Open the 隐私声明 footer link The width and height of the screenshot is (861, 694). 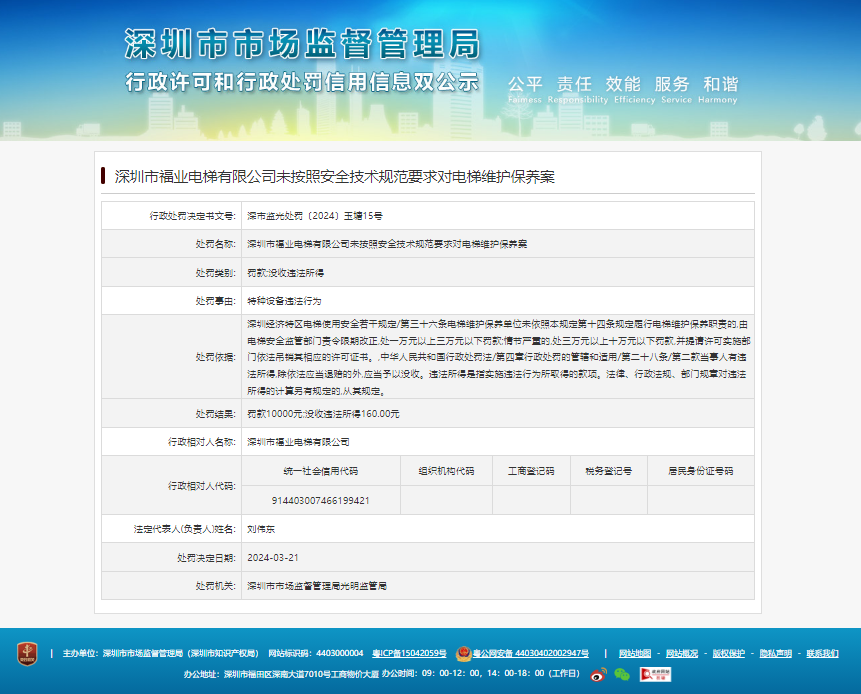pyautogui.click(x=775, y=653)
